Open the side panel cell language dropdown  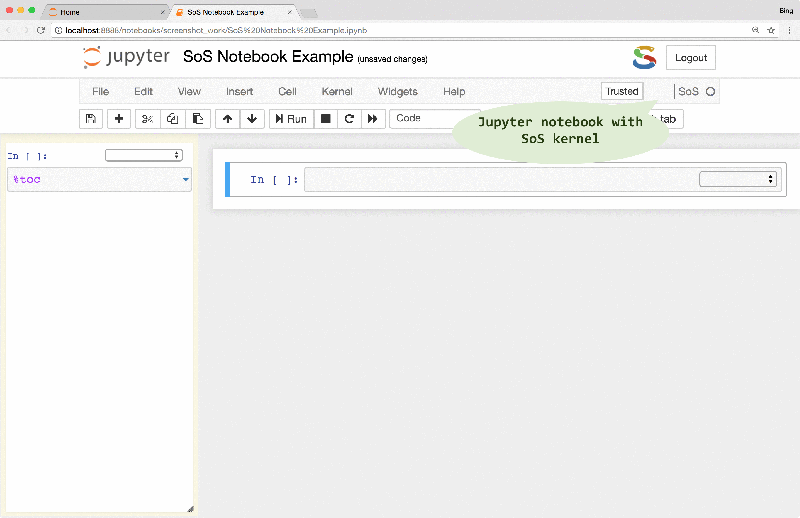(x=144, y=155)
